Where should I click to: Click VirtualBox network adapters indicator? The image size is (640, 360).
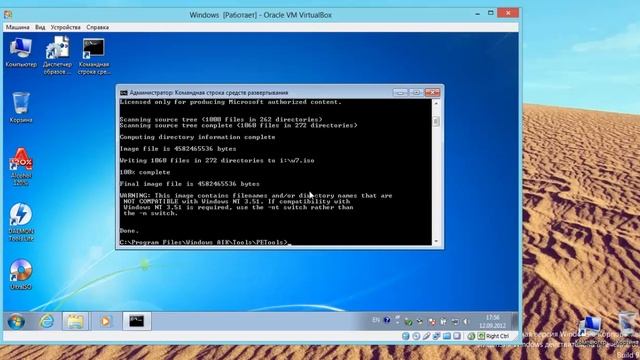point(436,336)
